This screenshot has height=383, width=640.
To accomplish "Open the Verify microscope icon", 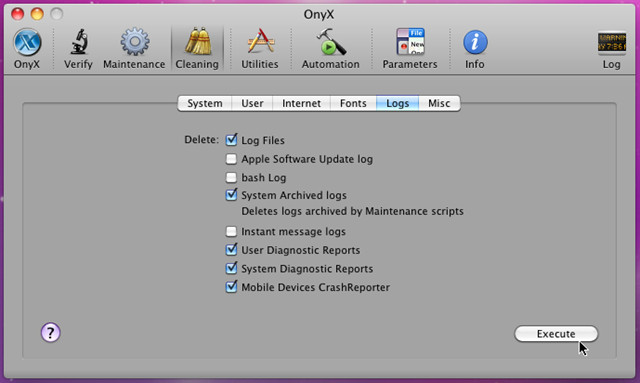I will click(x=79, y=42).
